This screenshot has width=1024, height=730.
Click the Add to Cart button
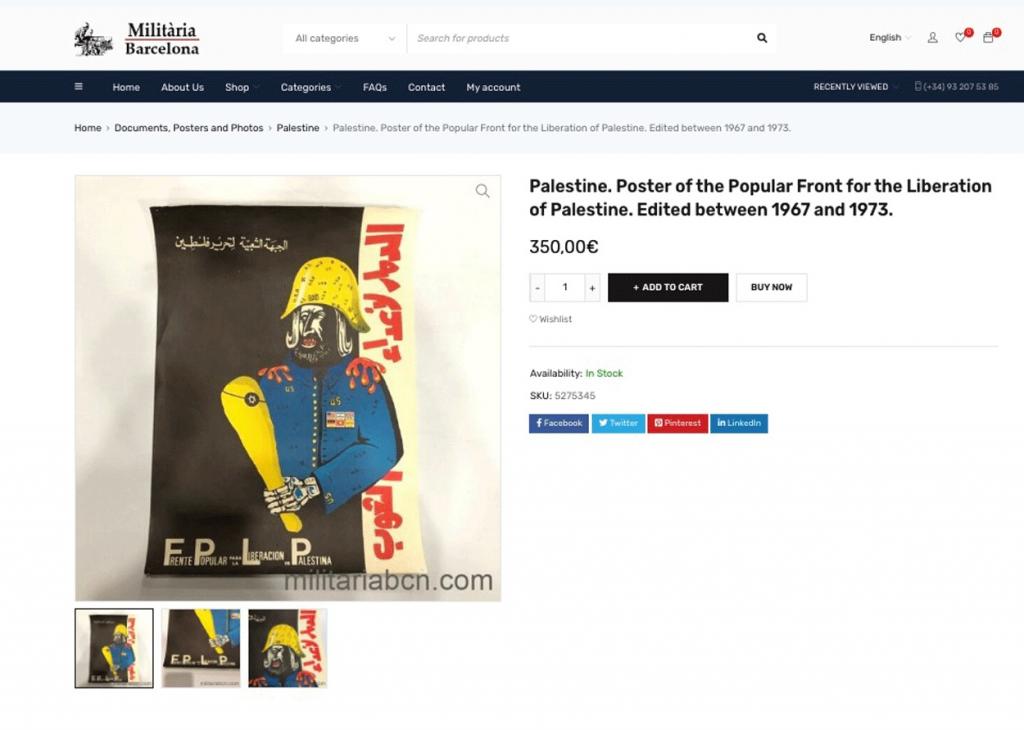coord(668,287)
